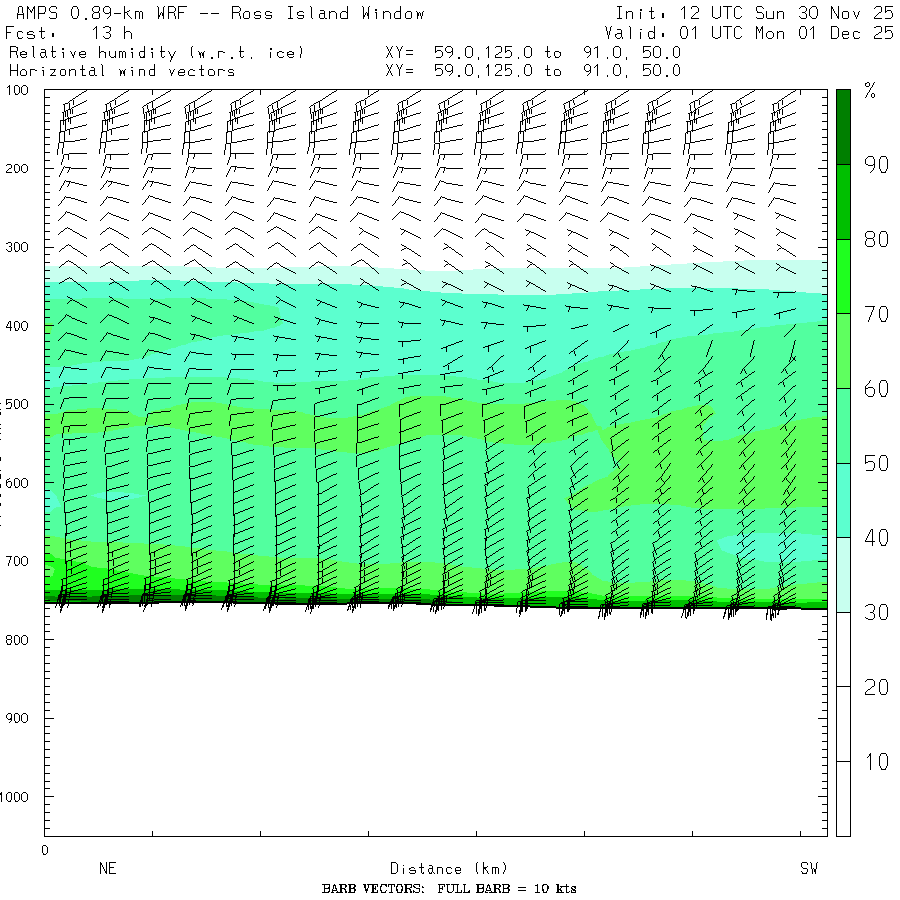Click the 'Relative humidity (w.r.t. ice)' label

click(156, 53)
